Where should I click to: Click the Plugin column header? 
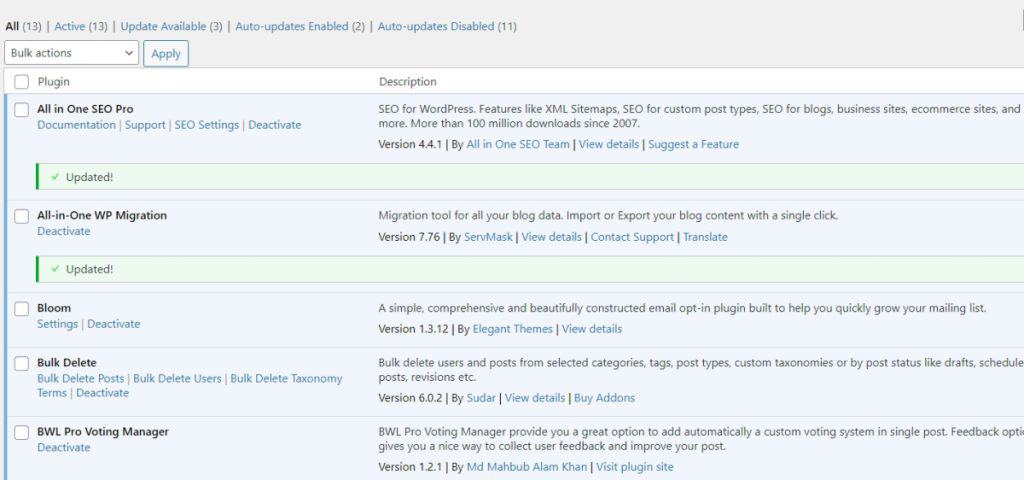54,82
